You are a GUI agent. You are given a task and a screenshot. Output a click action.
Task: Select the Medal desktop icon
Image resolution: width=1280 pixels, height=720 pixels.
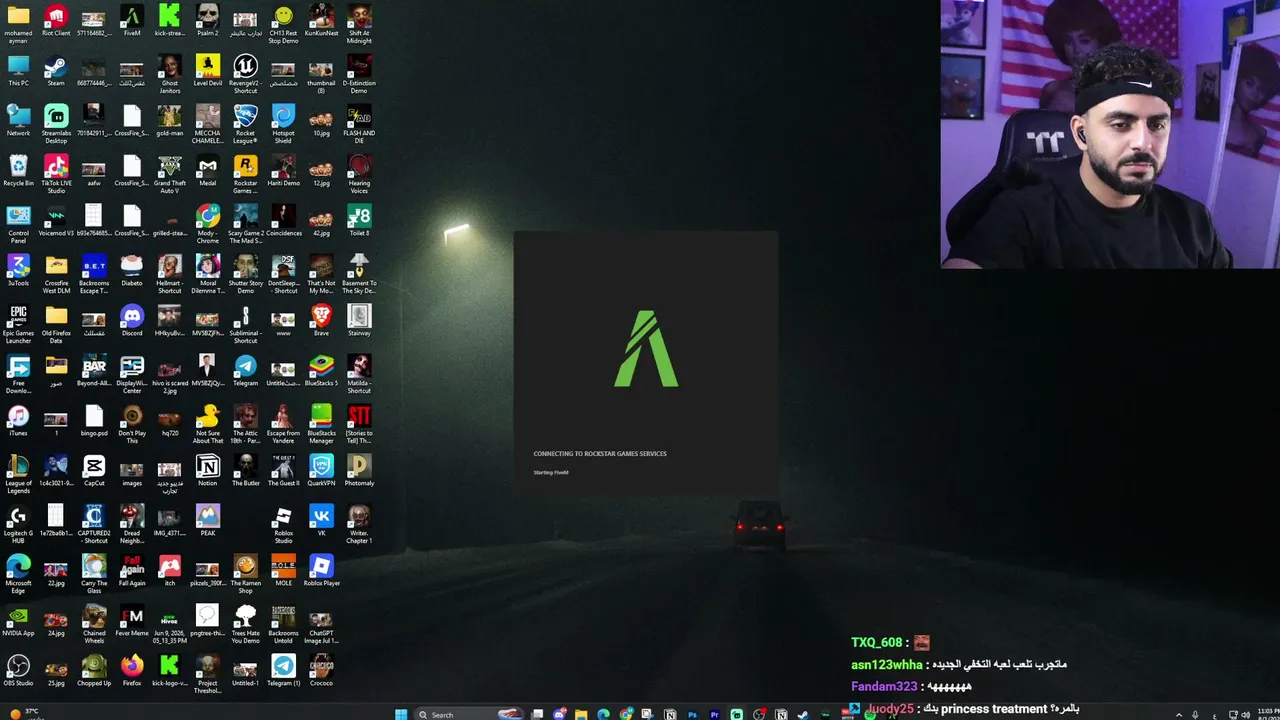coord(207,171)
